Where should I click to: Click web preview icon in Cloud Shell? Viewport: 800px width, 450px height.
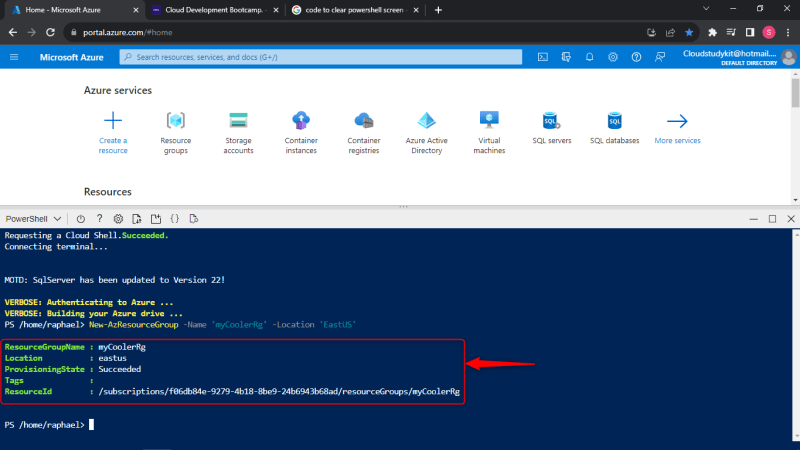(193, 219)
